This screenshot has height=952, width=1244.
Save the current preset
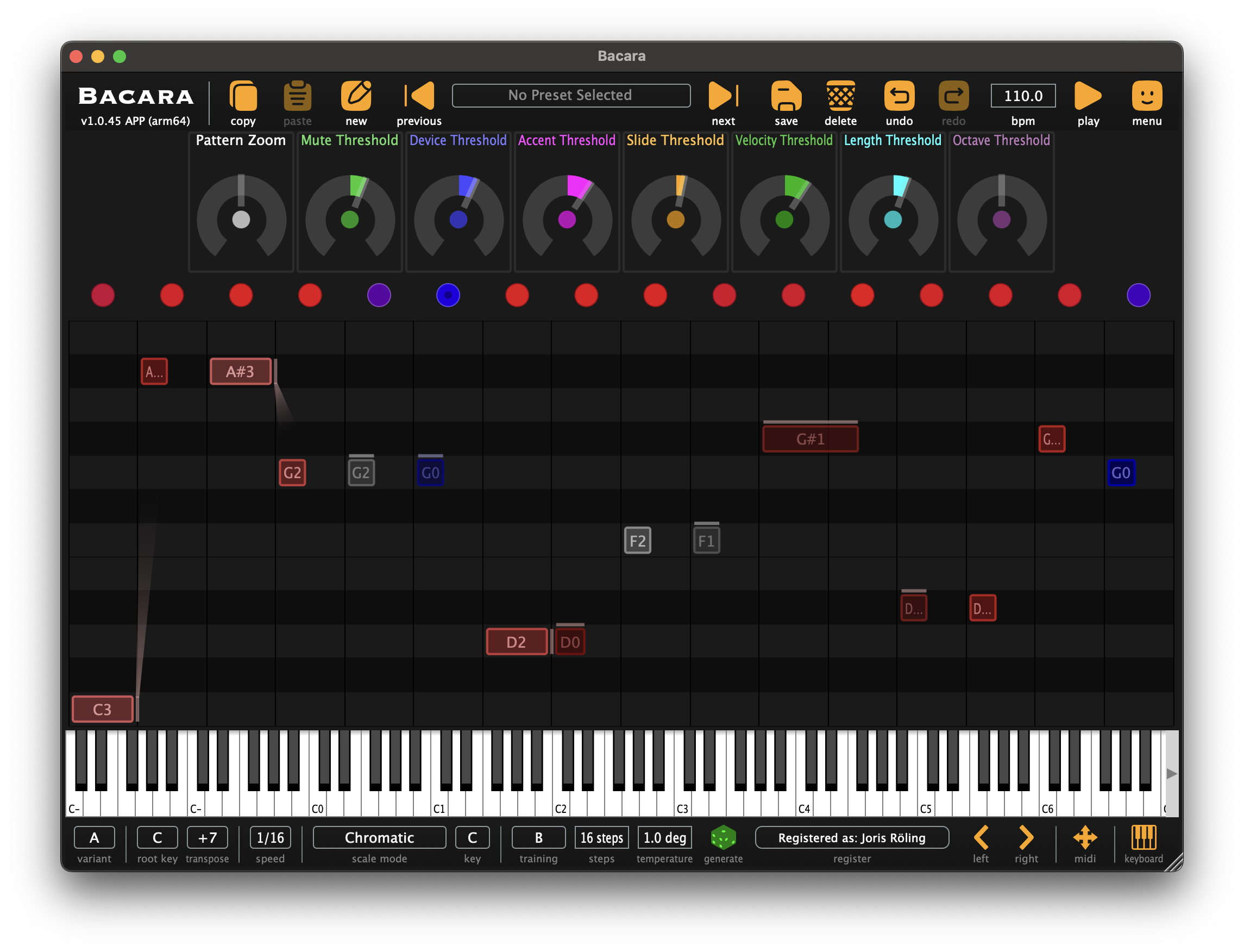click(786, 96)
